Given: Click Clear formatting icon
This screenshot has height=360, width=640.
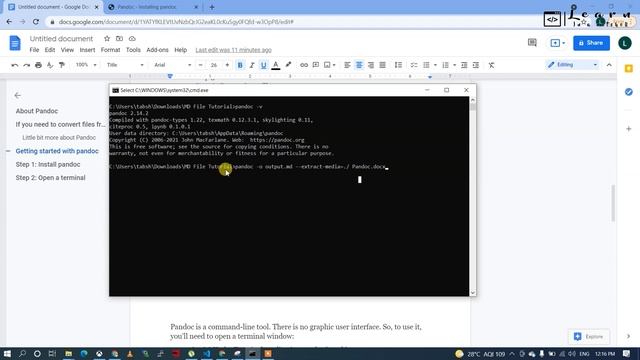Looking at the screenshot, I should [x=491, y=65].
